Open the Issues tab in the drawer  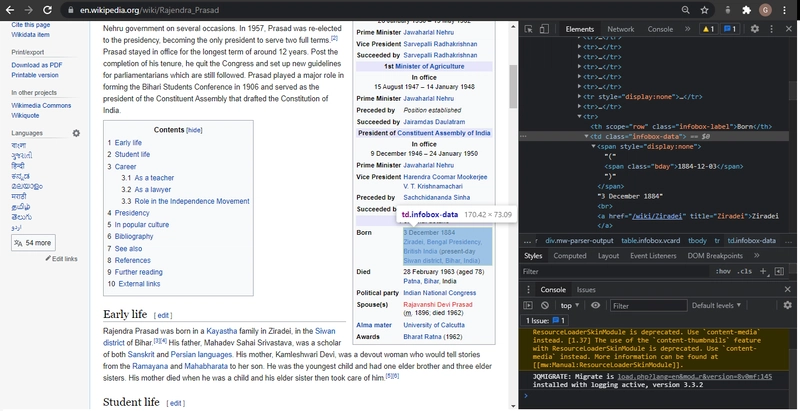click(586, 290)
